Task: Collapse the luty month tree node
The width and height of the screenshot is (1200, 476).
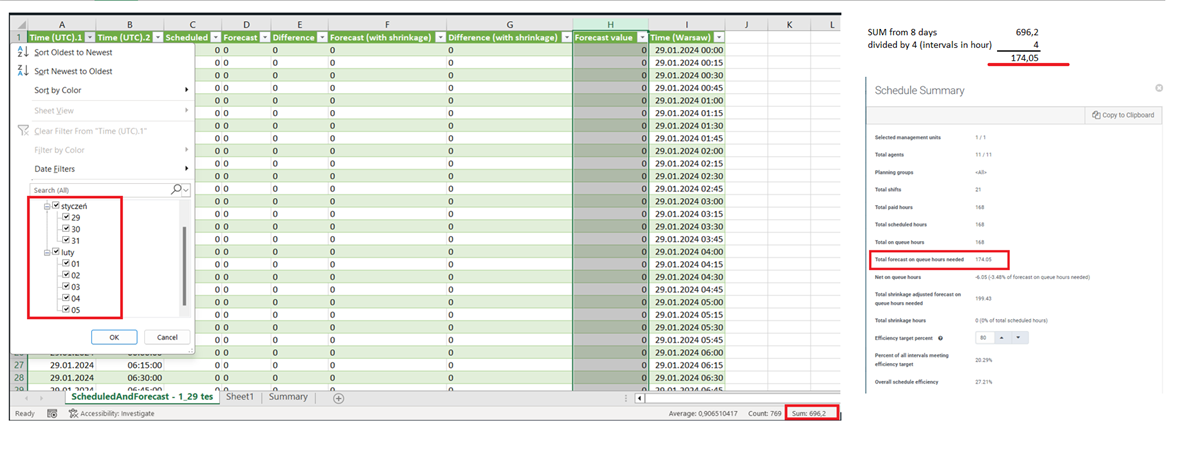Action: tap(46, 252)
